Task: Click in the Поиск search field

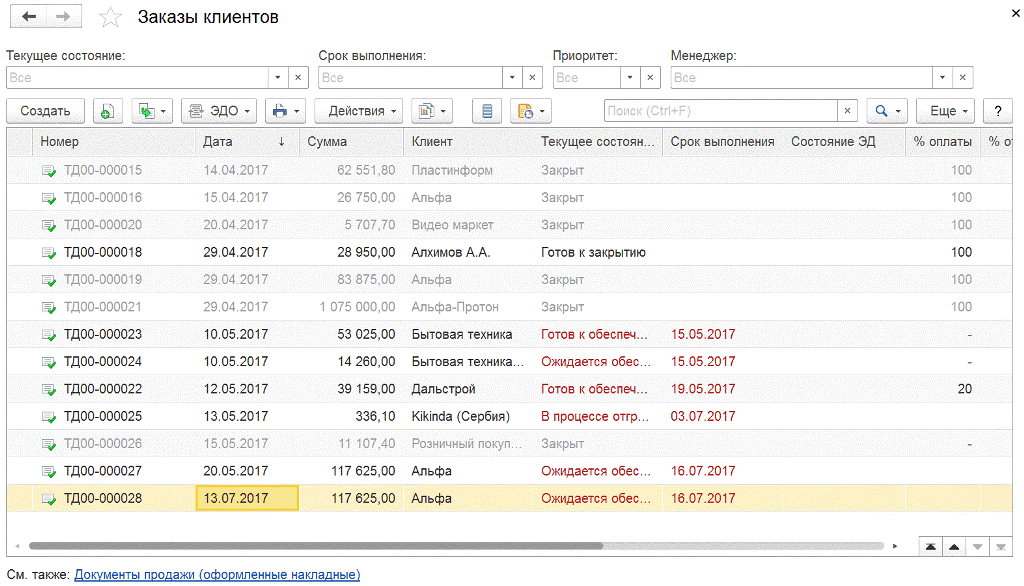Action: 720,111
